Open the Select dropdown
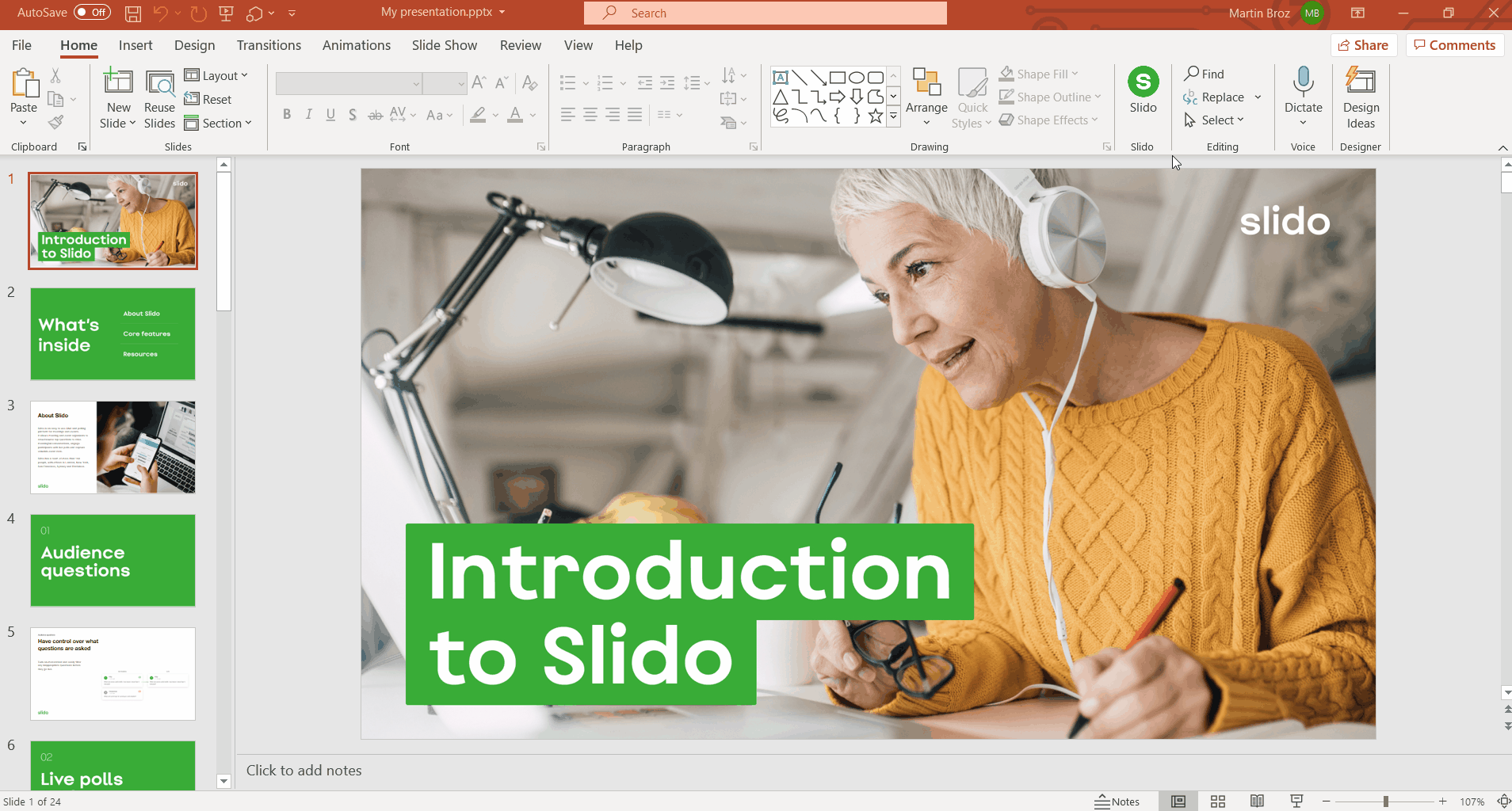 [x=1214, y=120]
